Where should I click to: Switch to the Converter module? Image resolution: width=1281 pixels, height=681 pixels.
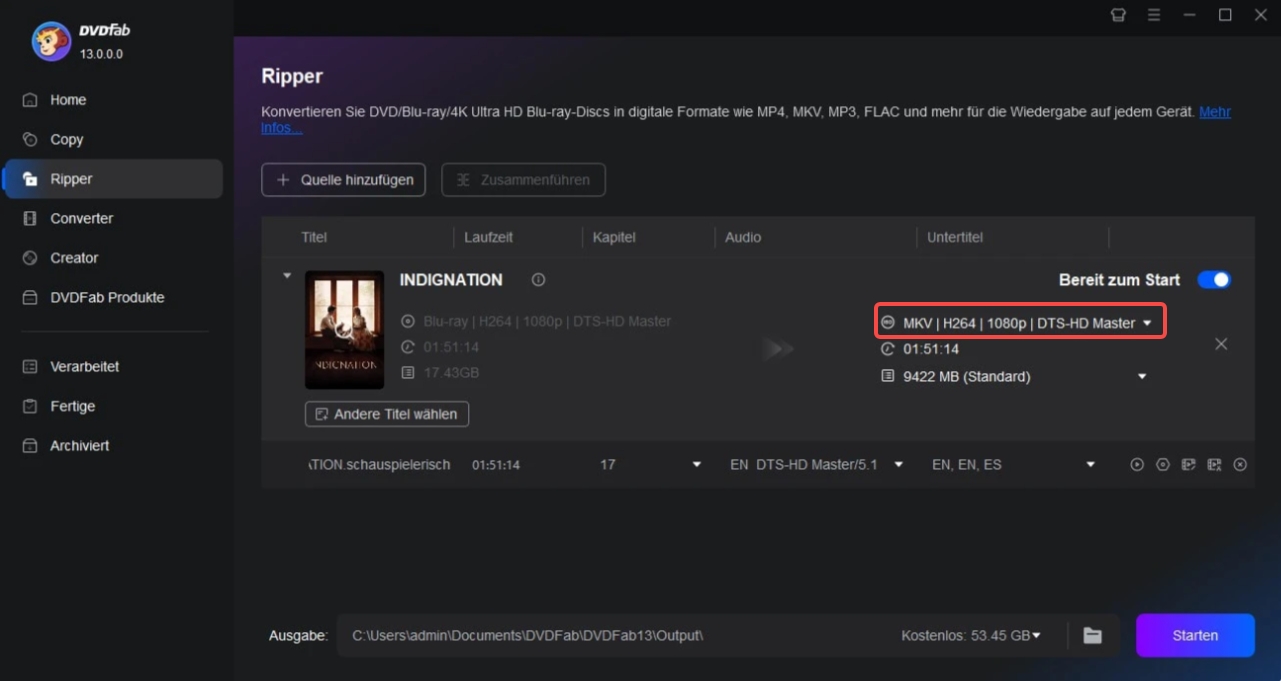tap(82, 218)
